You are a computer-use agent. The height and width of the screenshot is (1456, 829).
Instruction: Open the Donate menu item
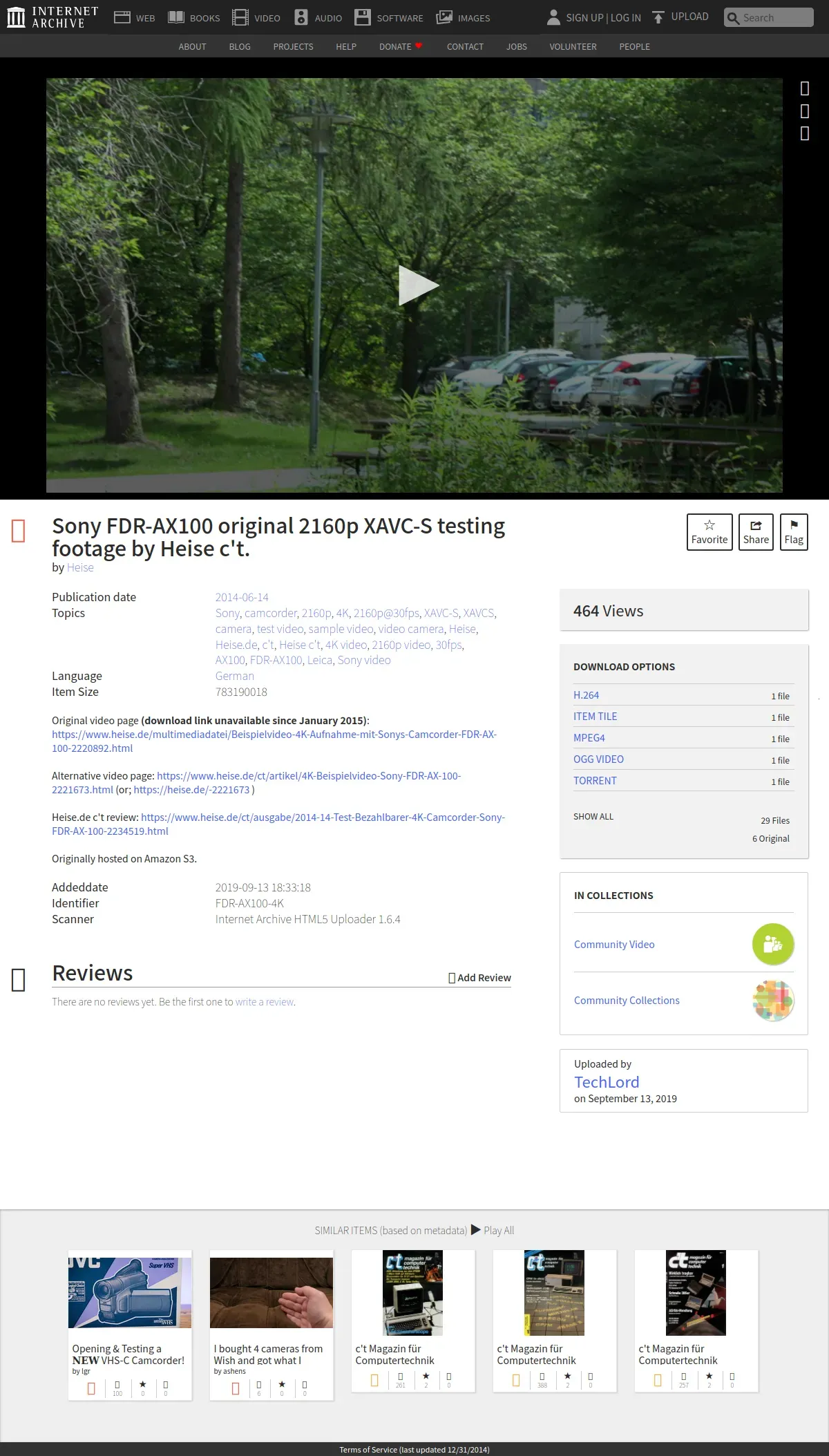[x=395, y=46]
